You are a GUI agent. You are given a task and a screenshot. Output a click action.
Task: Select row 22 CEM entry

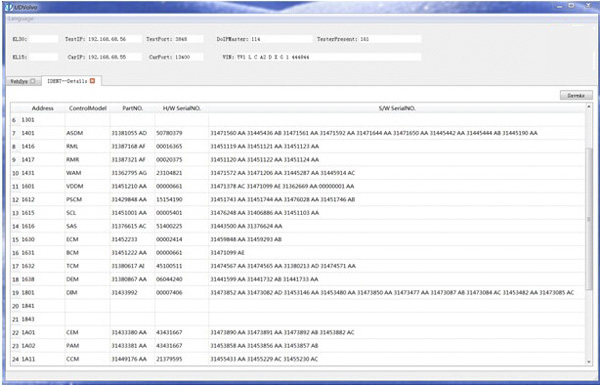tap(298, 332)
